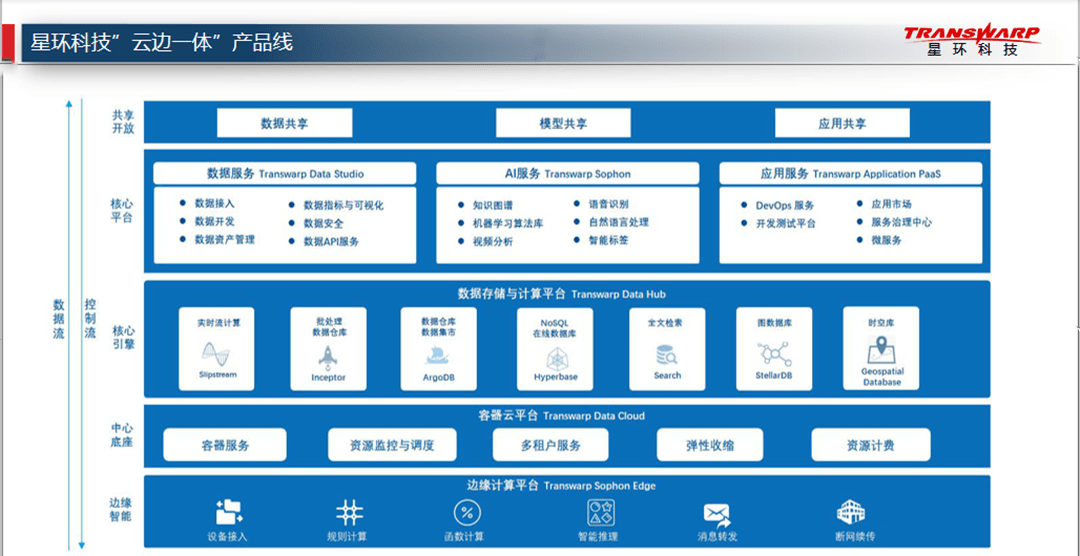1080x556 pixels.
Task: Click the 时空库 card label
Action: coord(882,322)
